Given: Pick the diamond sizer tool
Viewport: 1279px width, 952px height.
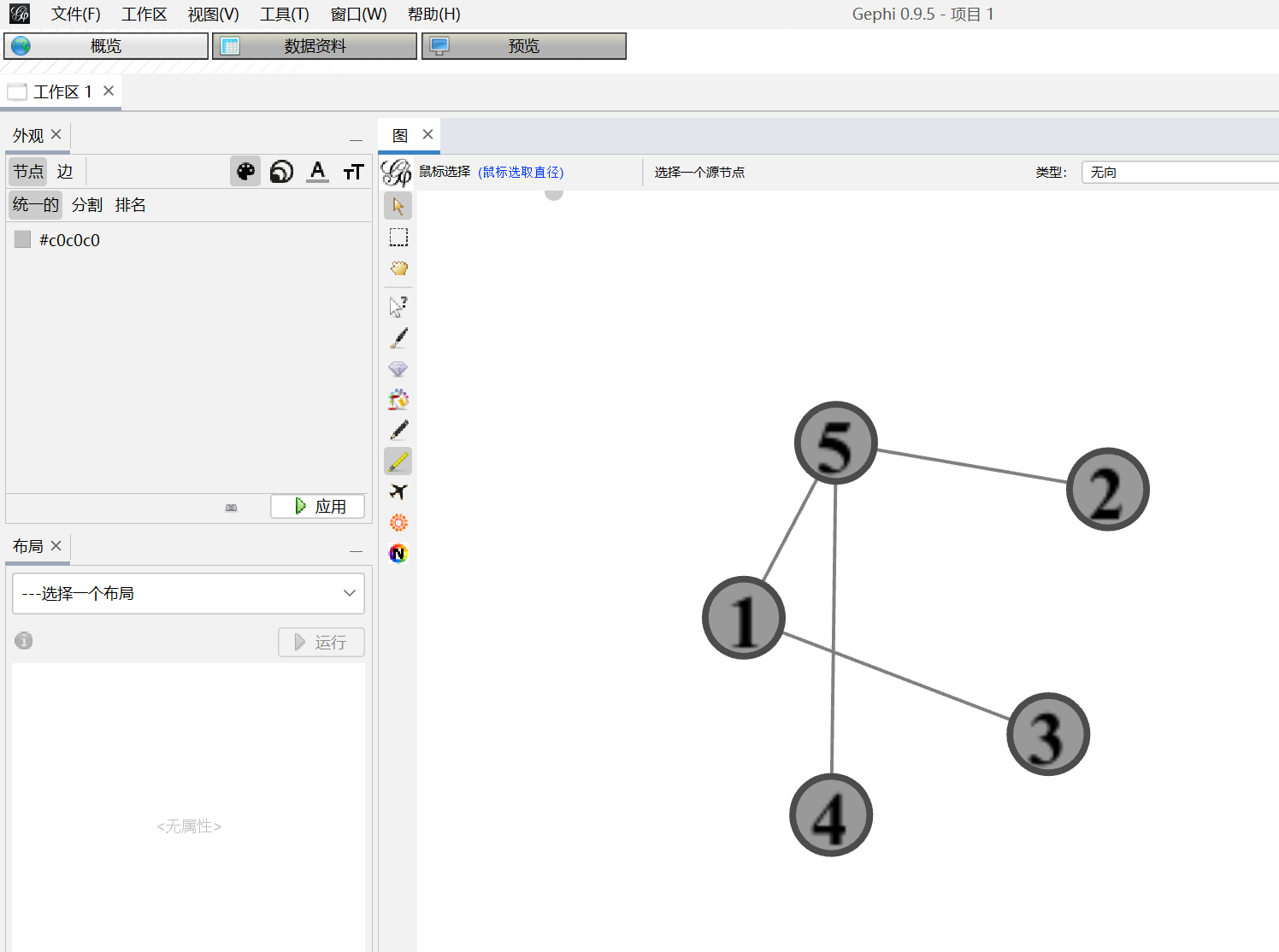Looking at the screenshot, I should click(x=398, y=368).
